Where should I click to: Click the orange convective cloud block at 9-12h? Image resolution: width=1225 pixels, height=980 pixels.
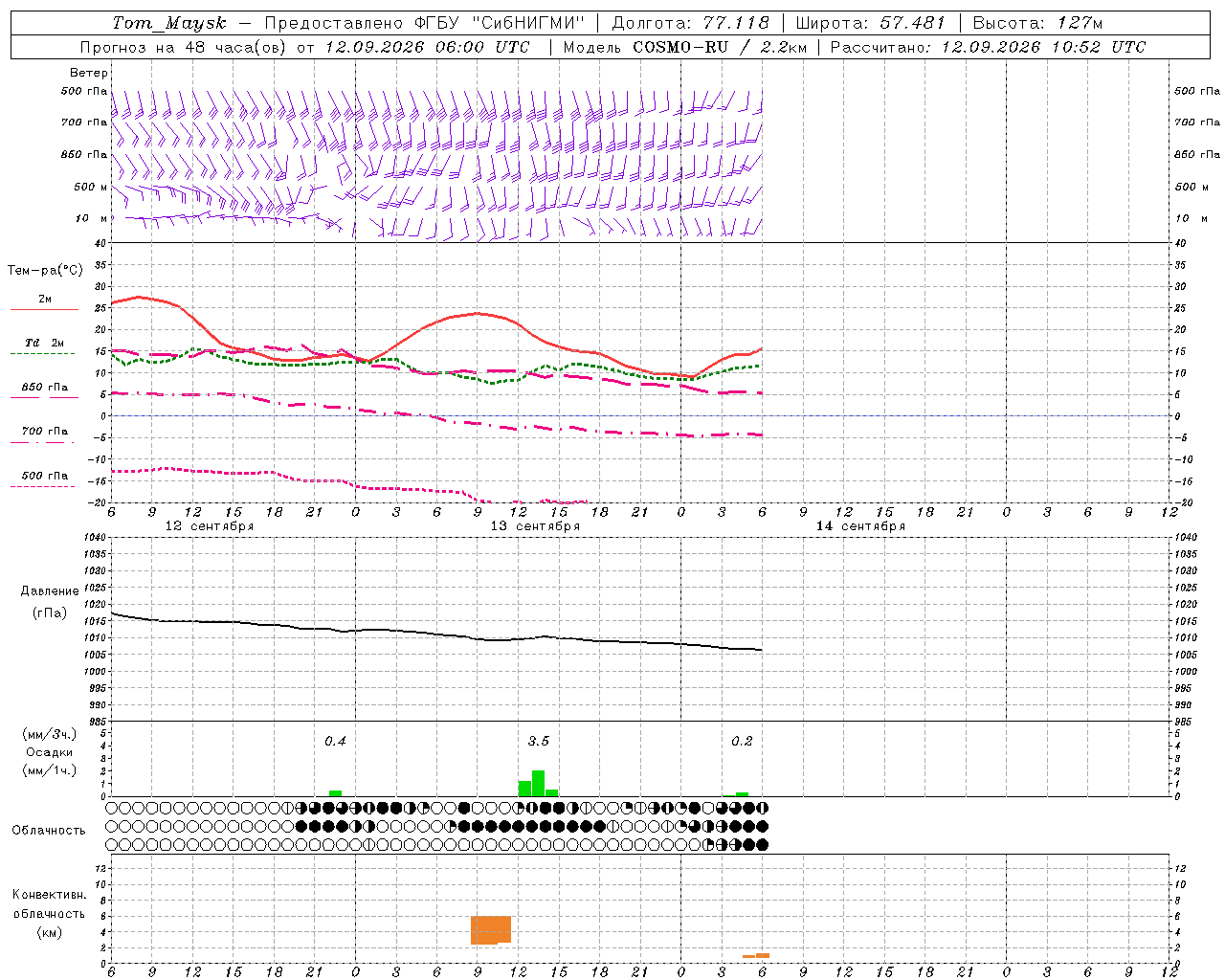pos(491,930)
